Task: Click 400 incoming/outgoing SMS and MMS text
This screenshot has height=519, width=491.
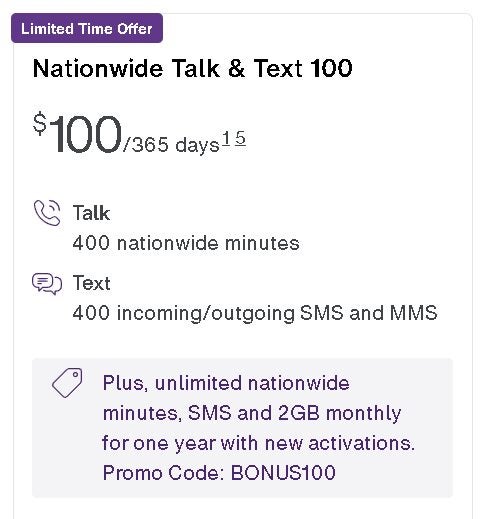Action: (255, 313)
